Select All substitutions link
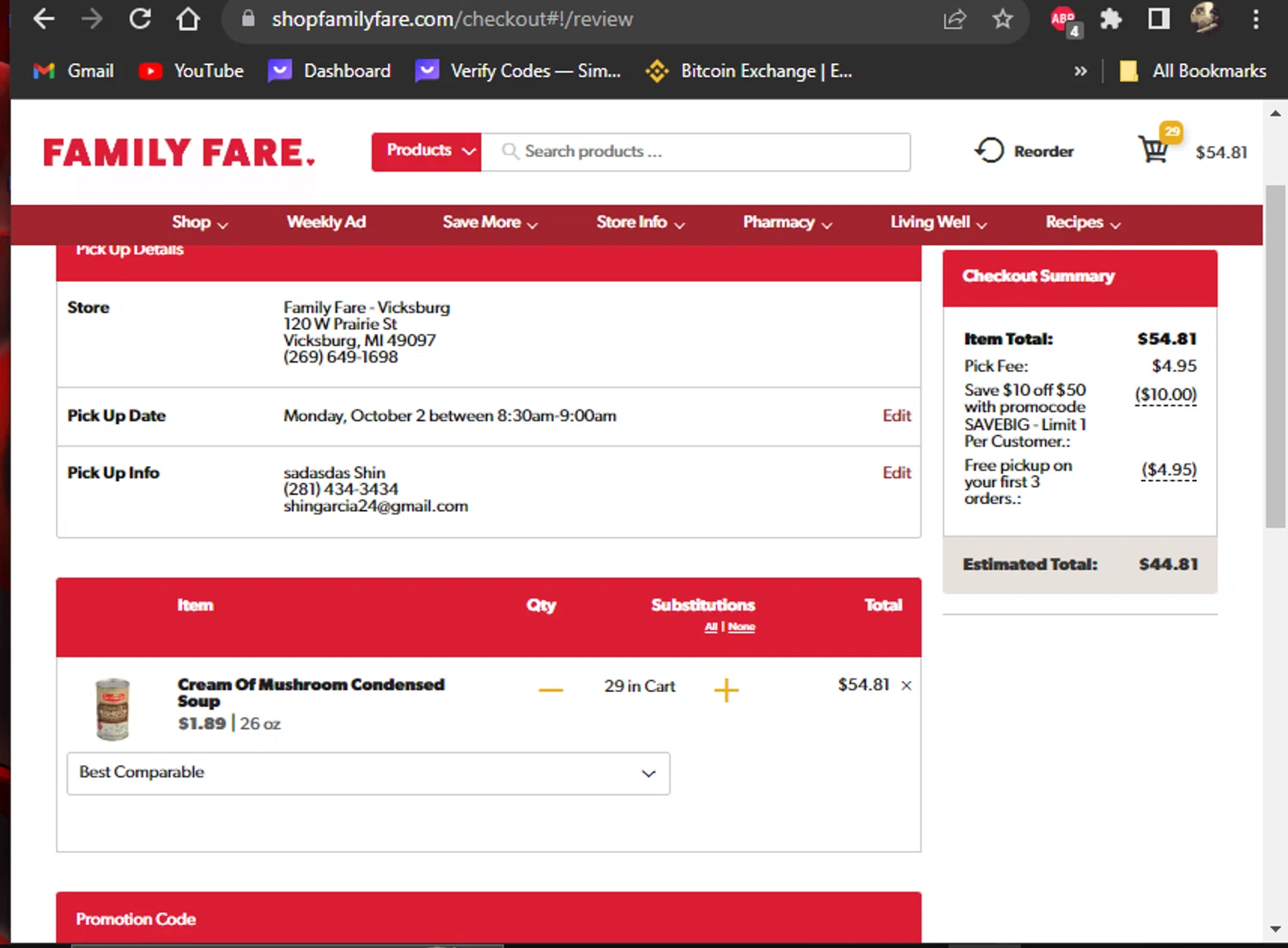Viewport: 1288px width, 948px height. [x=711, y=627]
